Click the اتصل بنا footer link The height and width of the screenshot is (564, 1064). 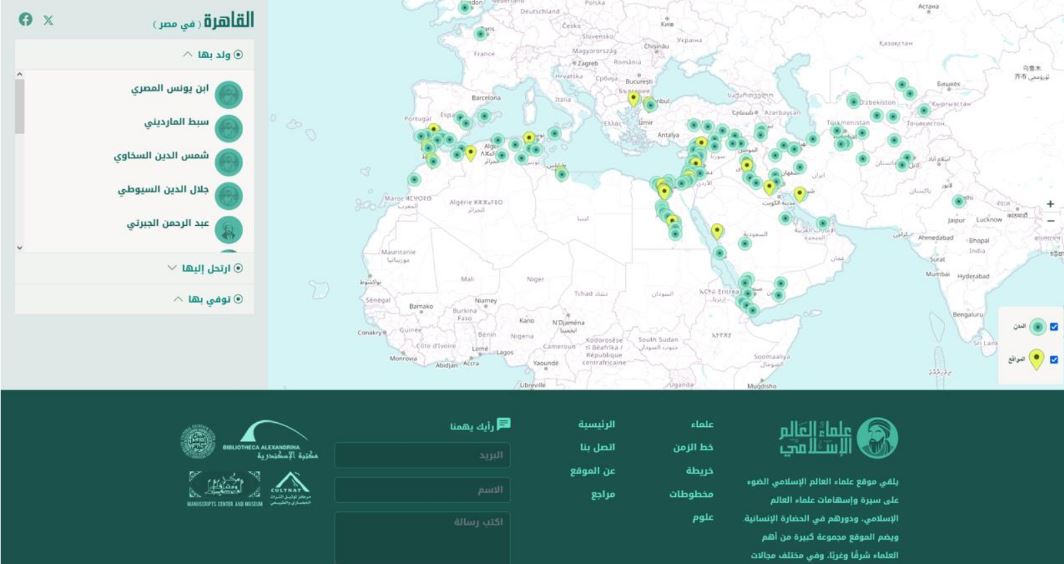597,447
